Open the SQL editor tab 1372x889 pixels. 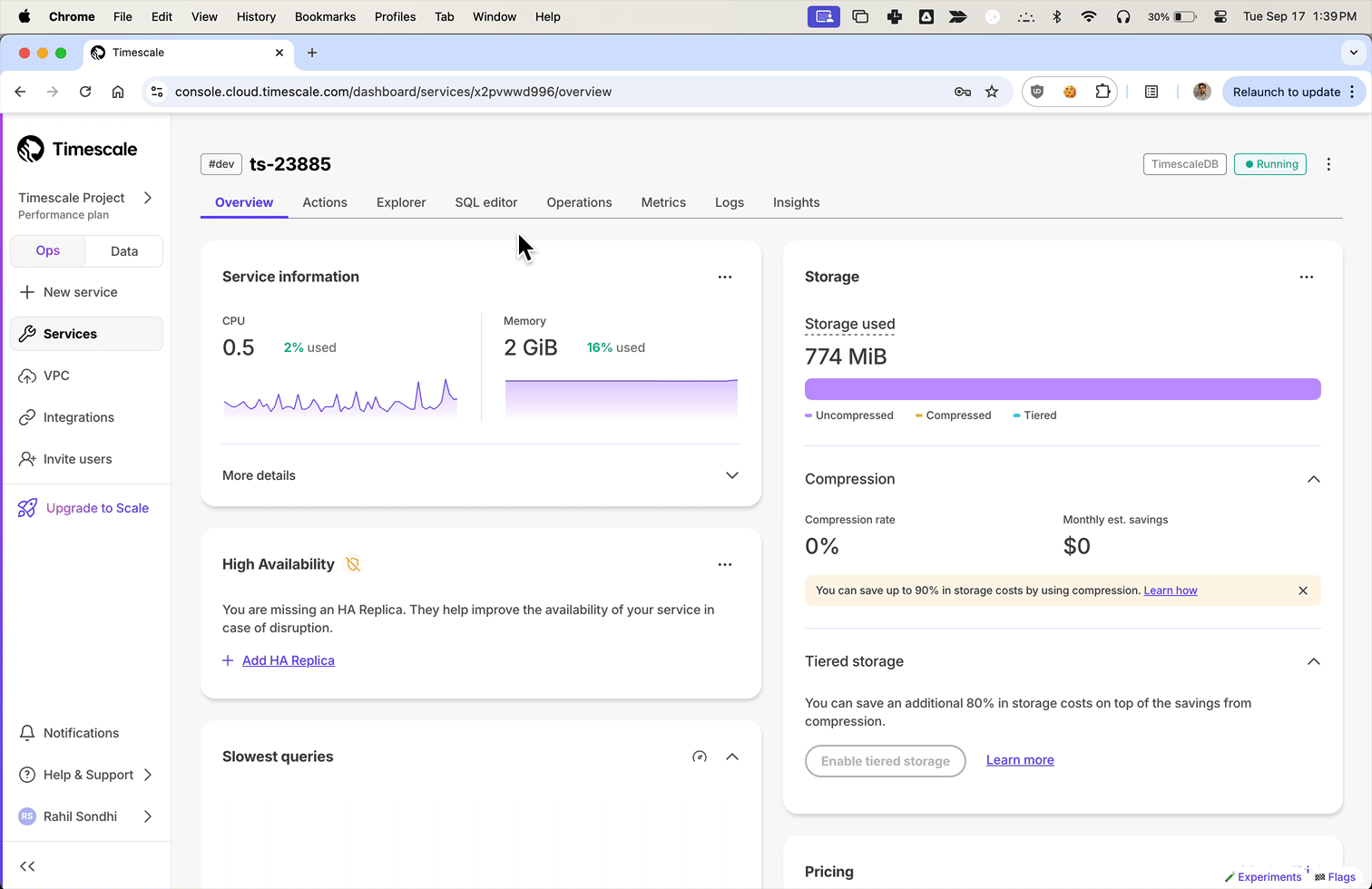(x=486, y=202)
